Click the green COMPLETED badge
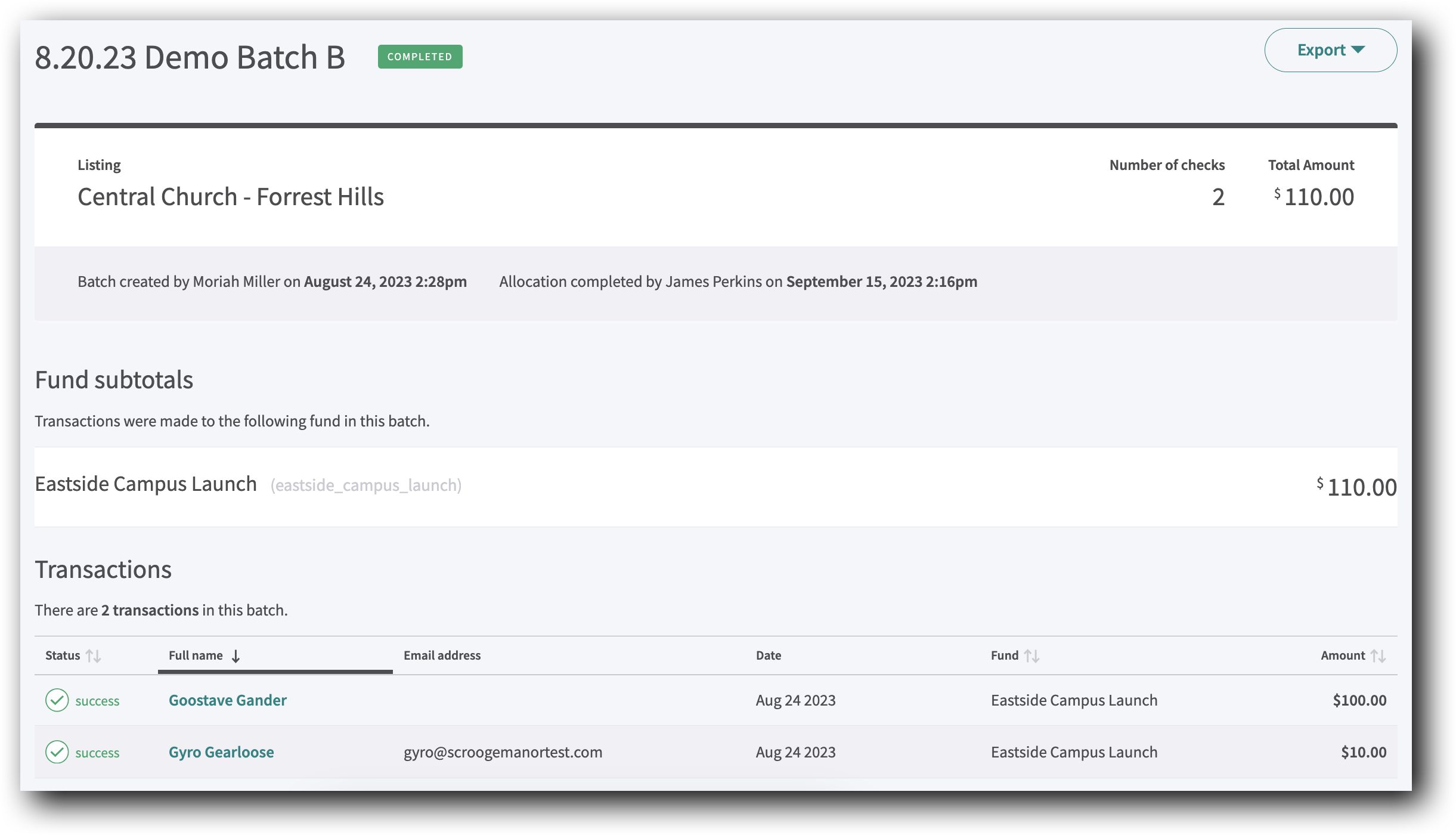The height and width of the screenshot is (835, 1456). click(x=419, y=56)
